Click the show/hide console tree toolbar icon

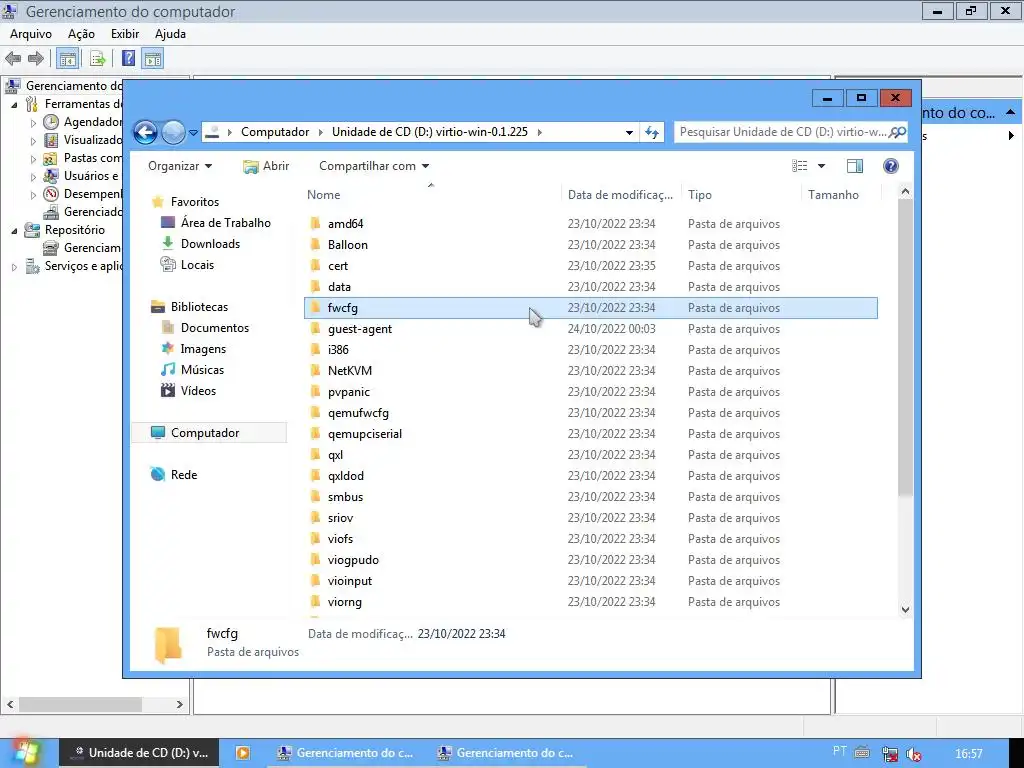coord(67,59)
